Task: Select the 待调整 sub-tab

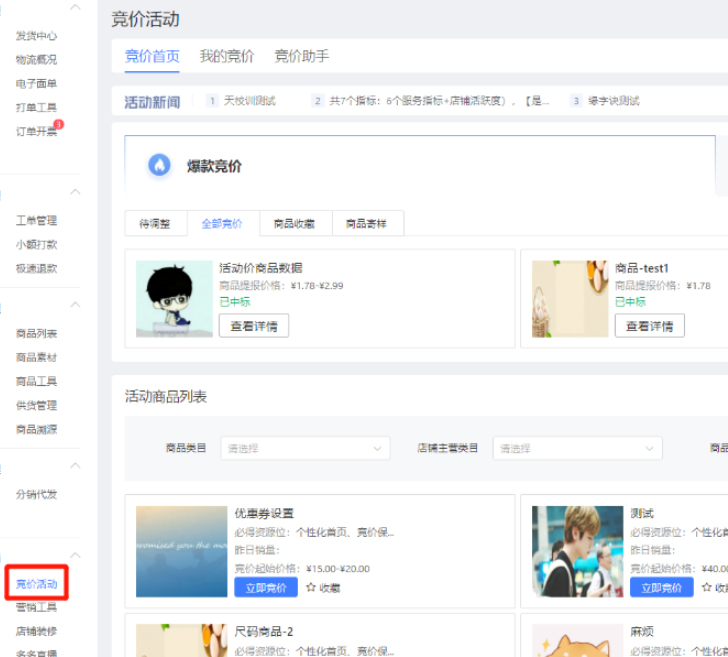Action: (x=156, y=224)
